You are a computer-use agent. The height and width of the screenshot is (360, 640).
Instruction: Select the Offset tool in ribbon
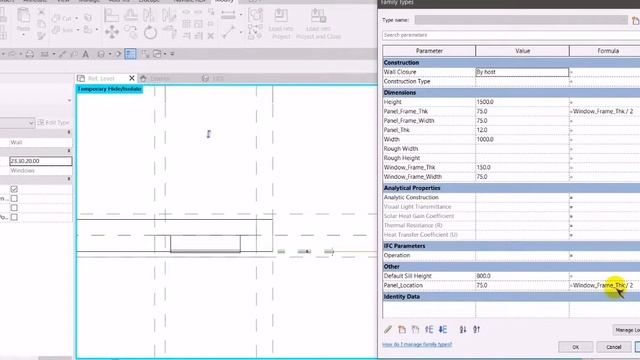click(x=131, y=16)
